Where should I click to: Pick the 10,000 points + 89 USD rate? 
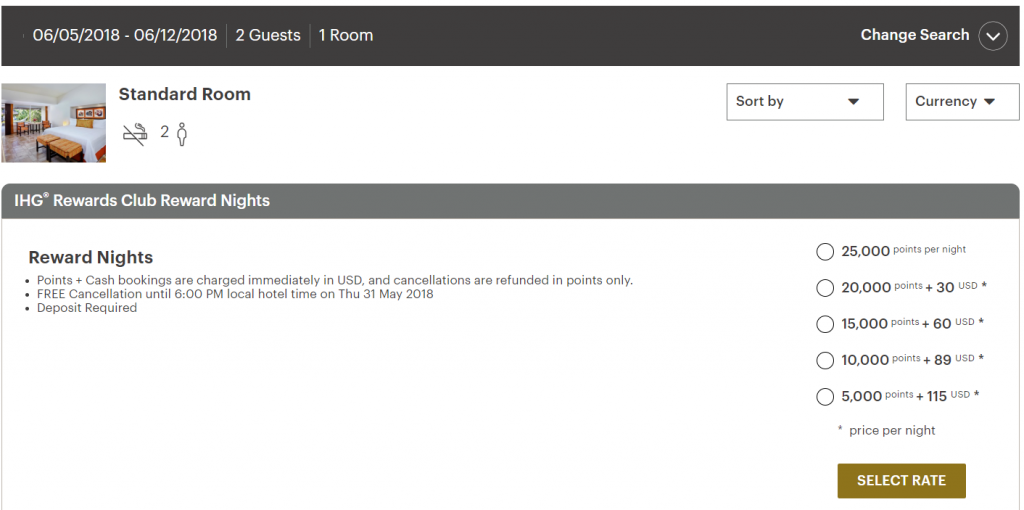(825, 360)
